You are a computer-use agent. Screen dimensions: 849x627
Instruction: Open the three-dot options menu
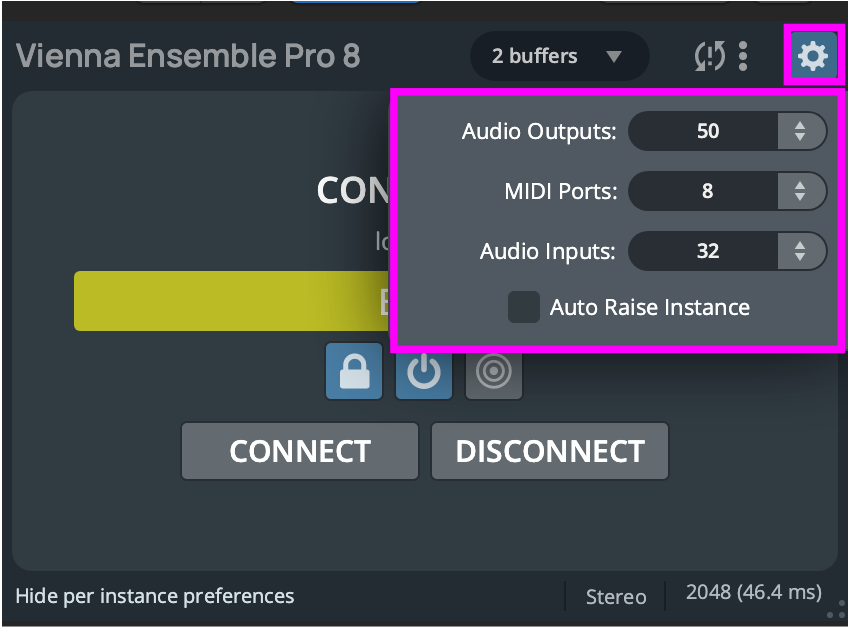pos(743,56)
